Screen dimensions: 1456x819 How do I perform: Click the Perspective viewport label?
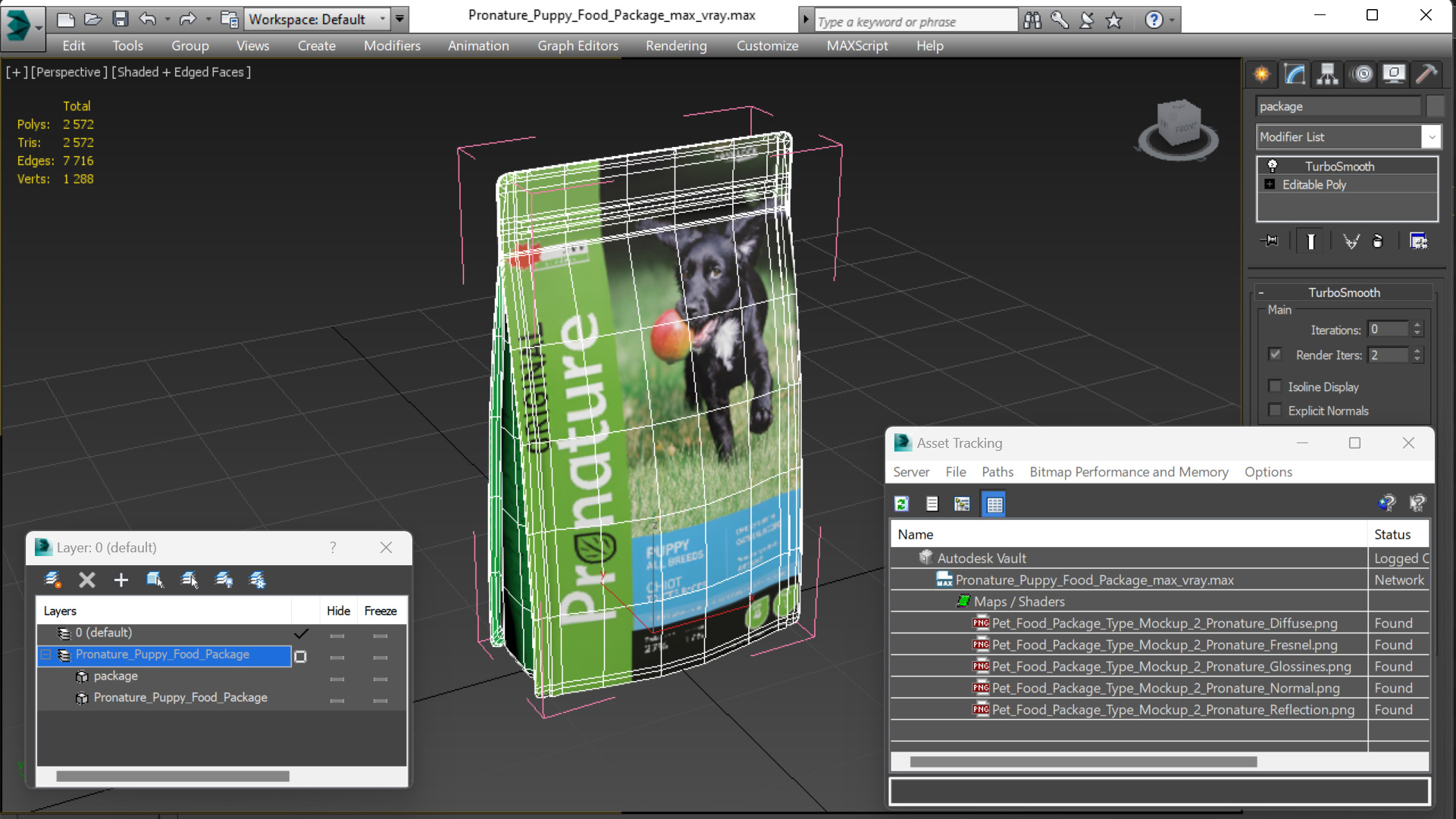[67, 72]
